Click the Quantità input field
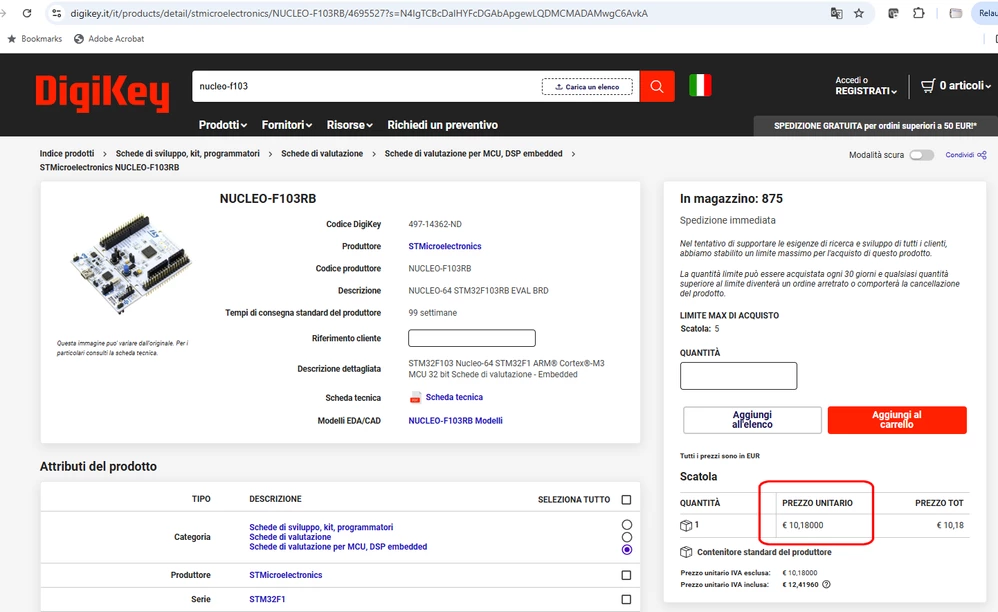This screenshot has width=998, height=612. click(738, 376)
